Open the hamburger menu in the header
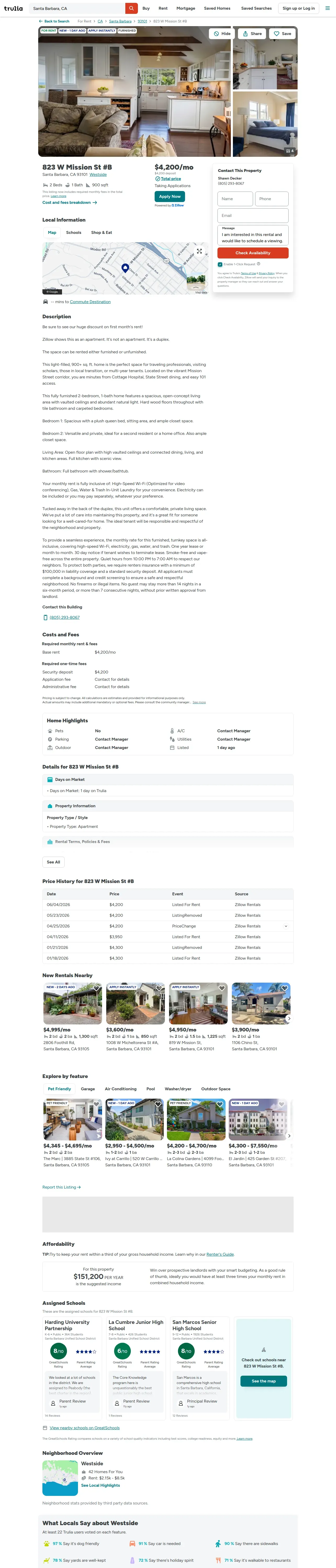The image size is (336, 1568). (327, 9)
